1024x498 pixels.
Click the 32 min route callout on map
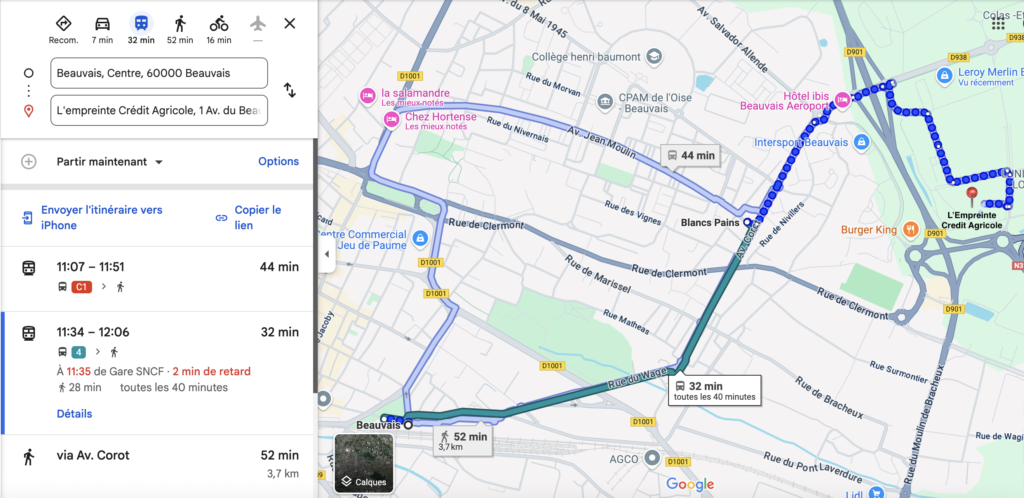pos(715,391)
